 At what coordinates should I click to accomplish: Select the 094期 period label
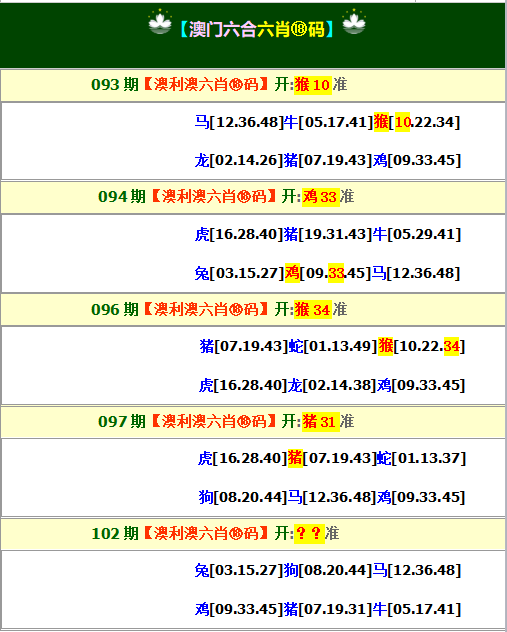click(x=122, y=197)
